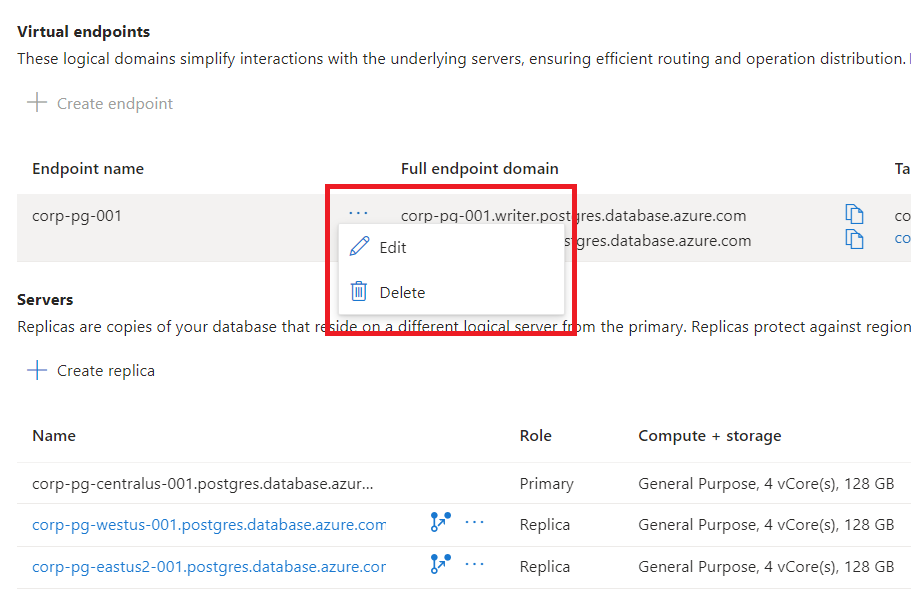Viewport: 911px width, 611px height.
Task: Open the corp-pg-westus-001 replica link
Action: [x=209, y=525]
